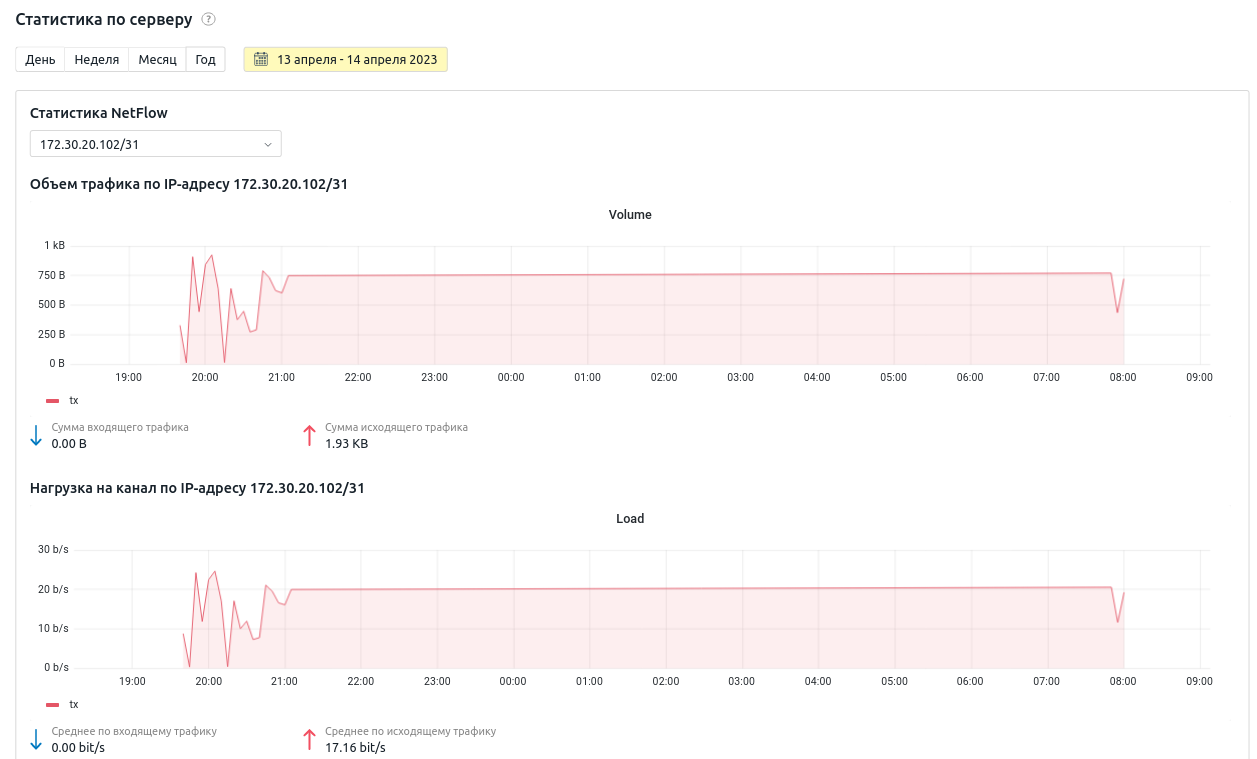Open the 172.30.20.102/31 IP address dropdown
Screen dimensions: 1257x759
[x=155, y=144]
